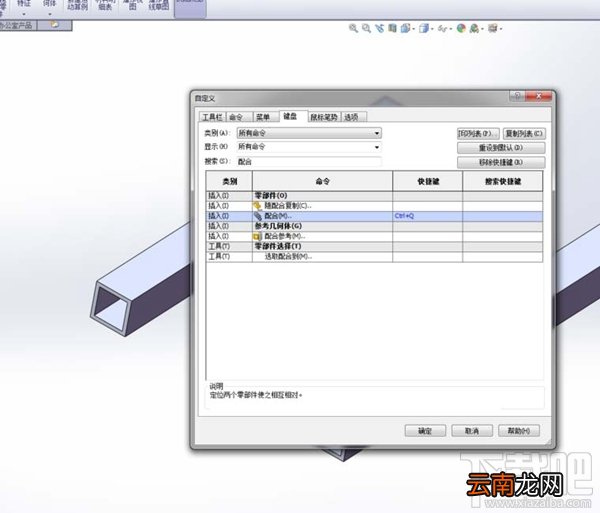Image resolution: width=600 pixels, height=513 pixels.
Task: Click the Ctrl+Q shortcut cell
Action: (x=428, y=216)
